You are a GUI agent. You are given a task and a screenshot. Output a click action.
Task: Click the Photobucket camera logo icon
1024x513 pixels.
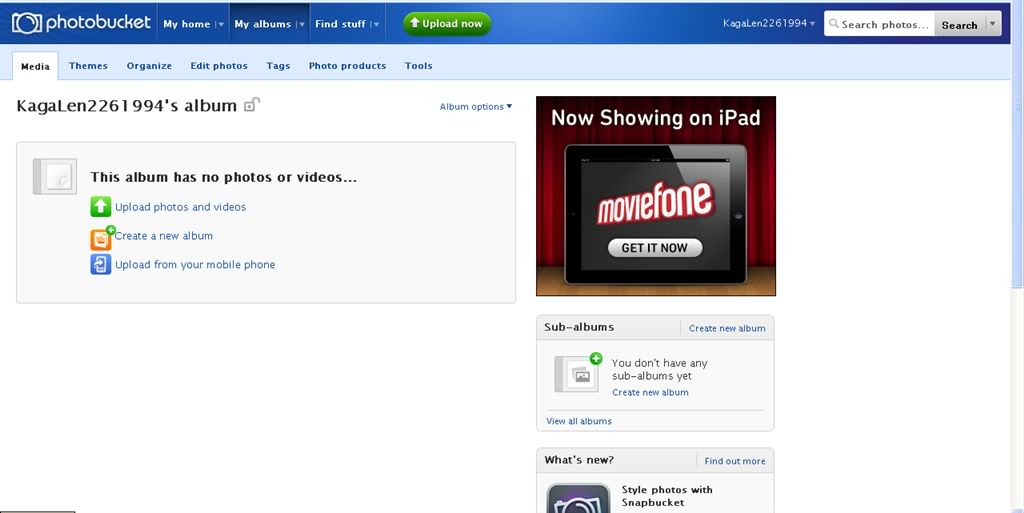(27, 23)
